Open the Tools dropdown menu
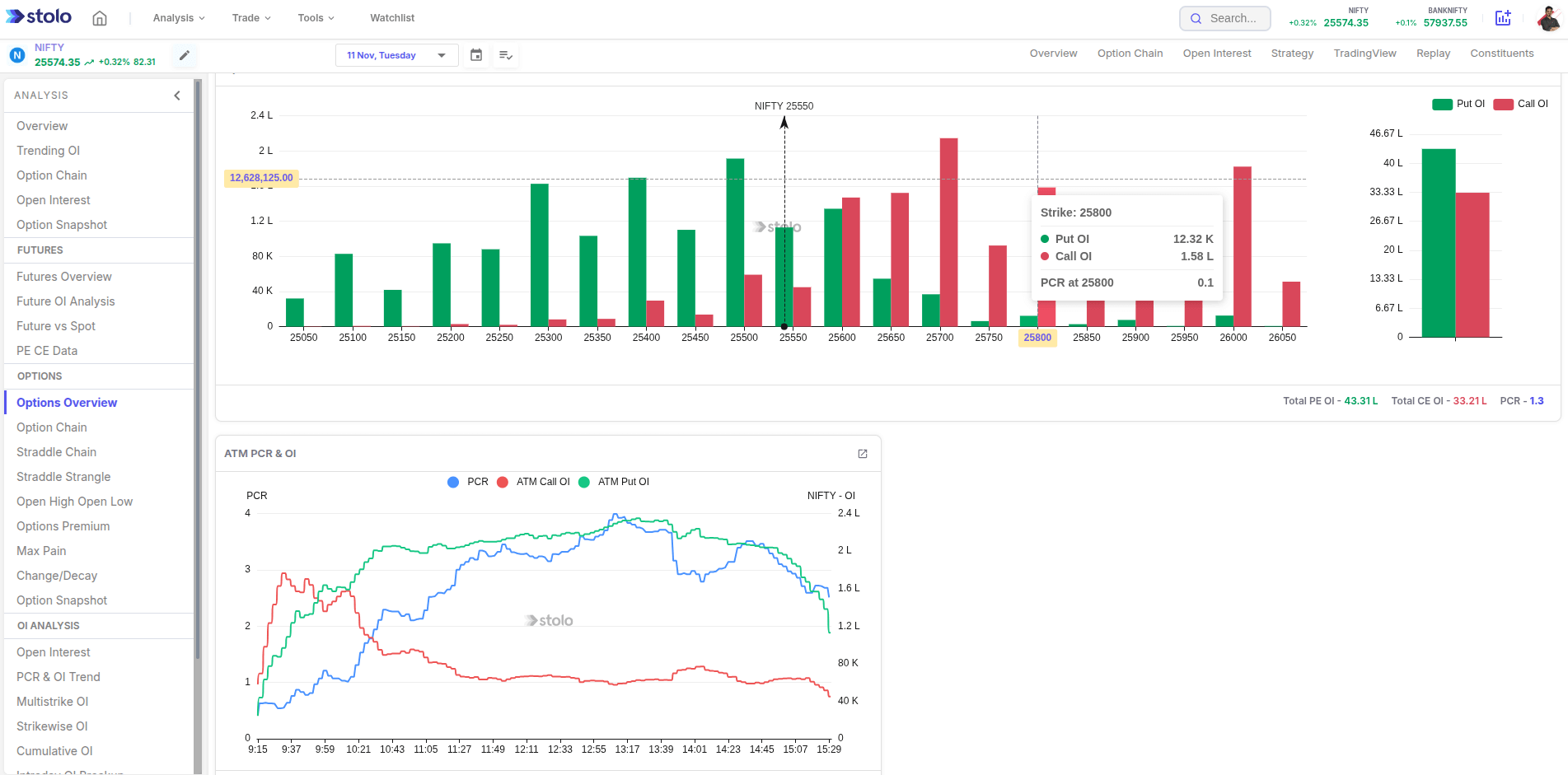Viewport: 1568px width, 775px height. pyautogui.click(x=316, y=17)
